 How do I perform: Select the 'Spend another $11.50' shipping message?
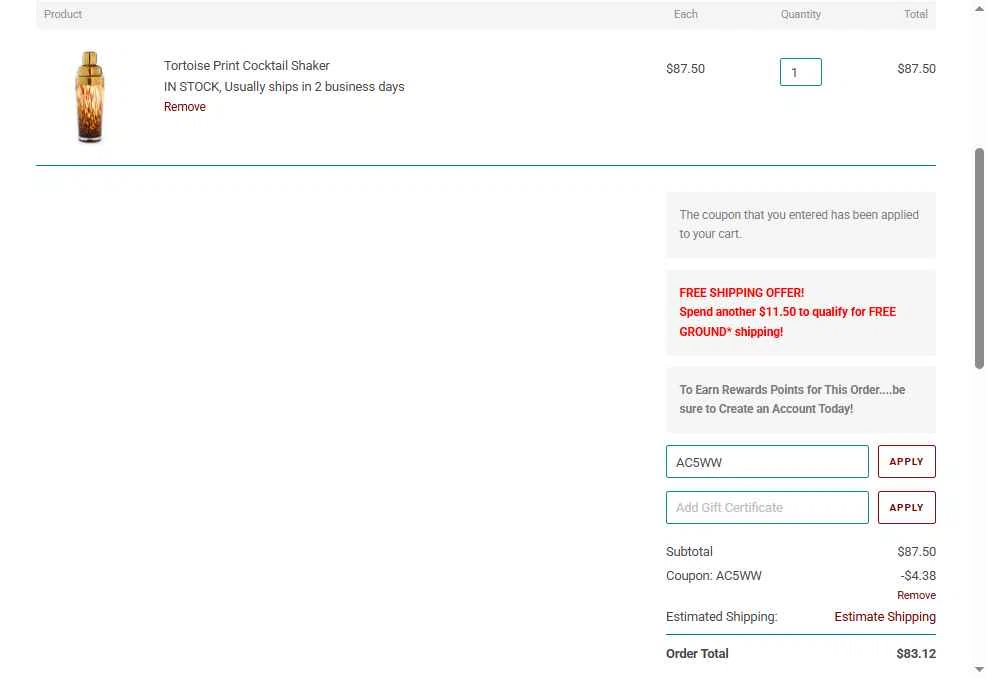coord(787,322)
